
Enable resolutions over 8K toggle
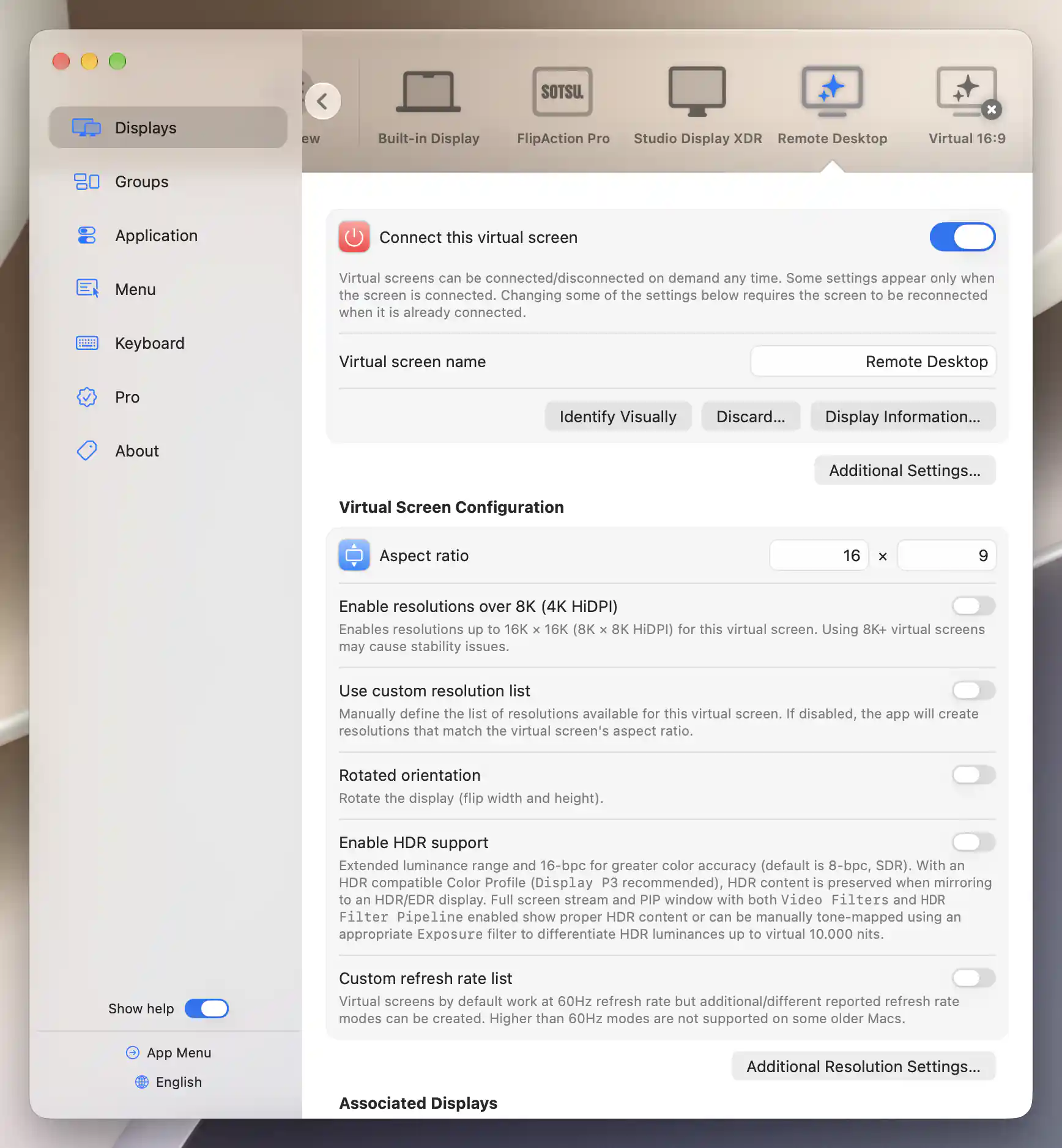click(973, 606)
